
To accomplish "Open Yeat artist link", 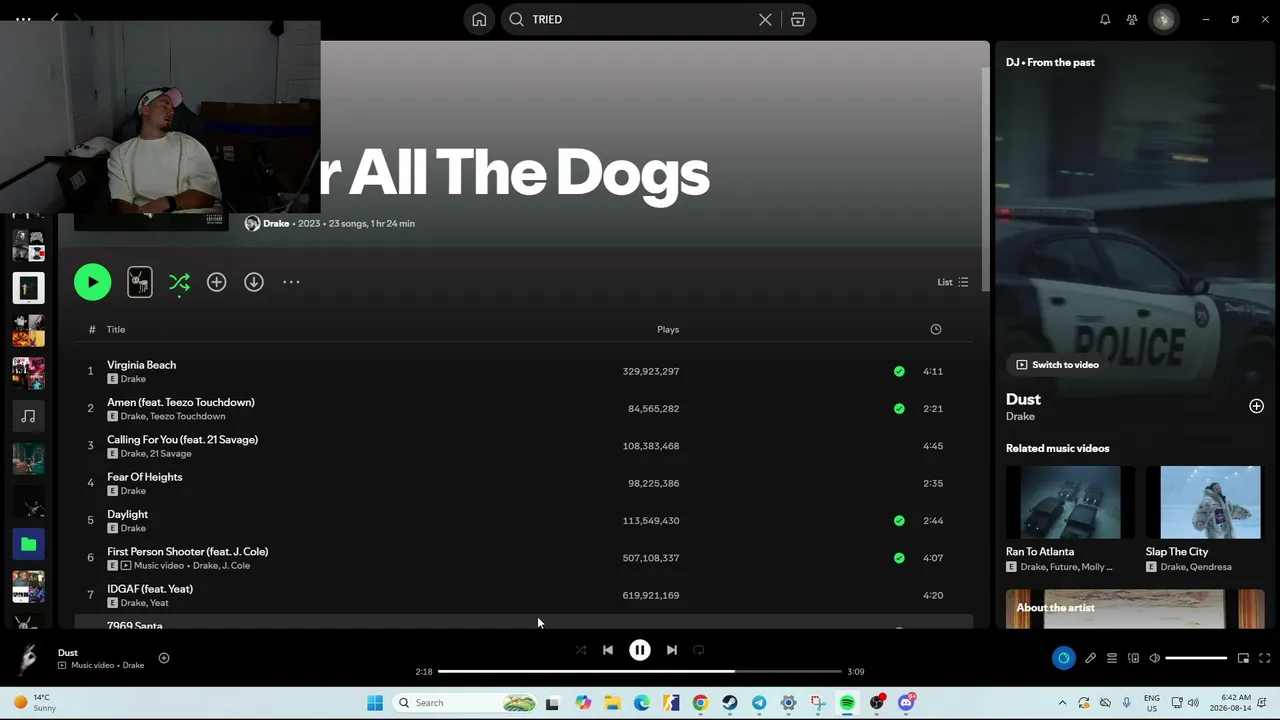I will [x=159, y=603].
